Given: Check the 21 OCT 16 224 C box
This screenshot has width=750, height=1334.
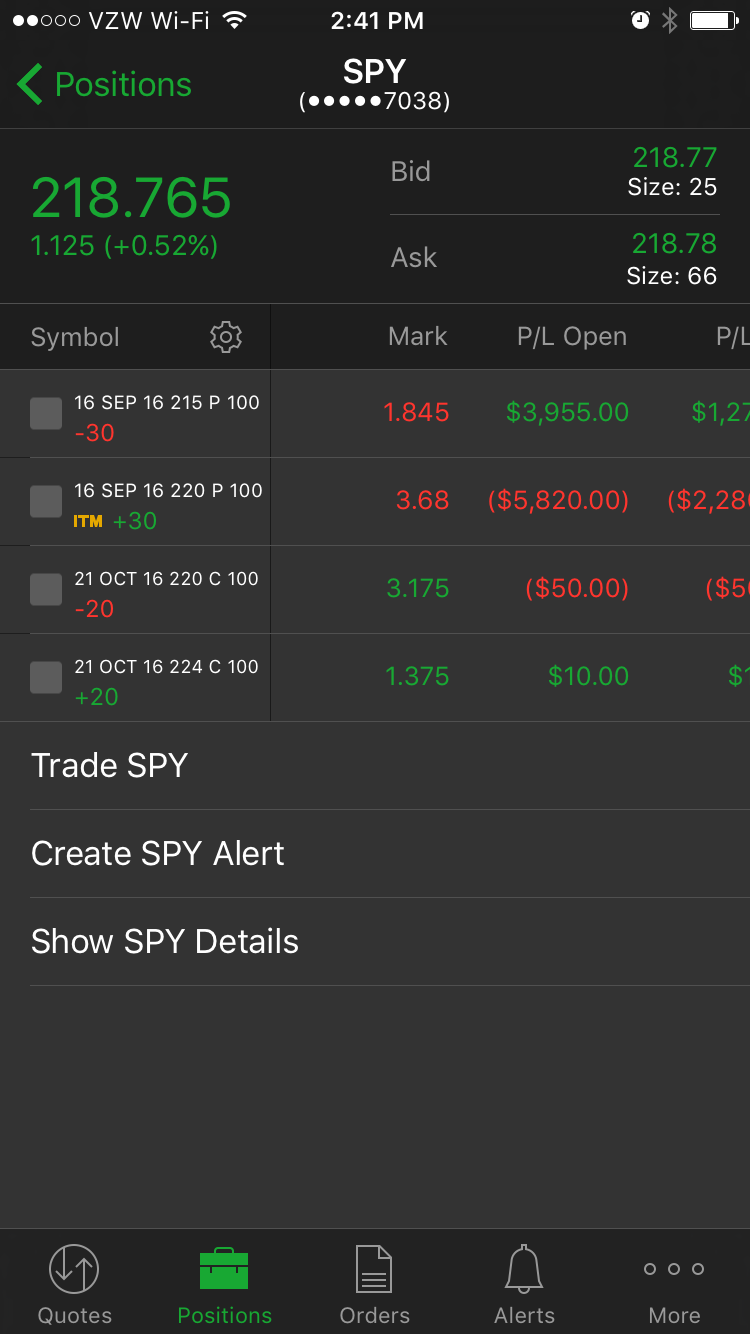Looking at the screenshot, I should 46,678.
